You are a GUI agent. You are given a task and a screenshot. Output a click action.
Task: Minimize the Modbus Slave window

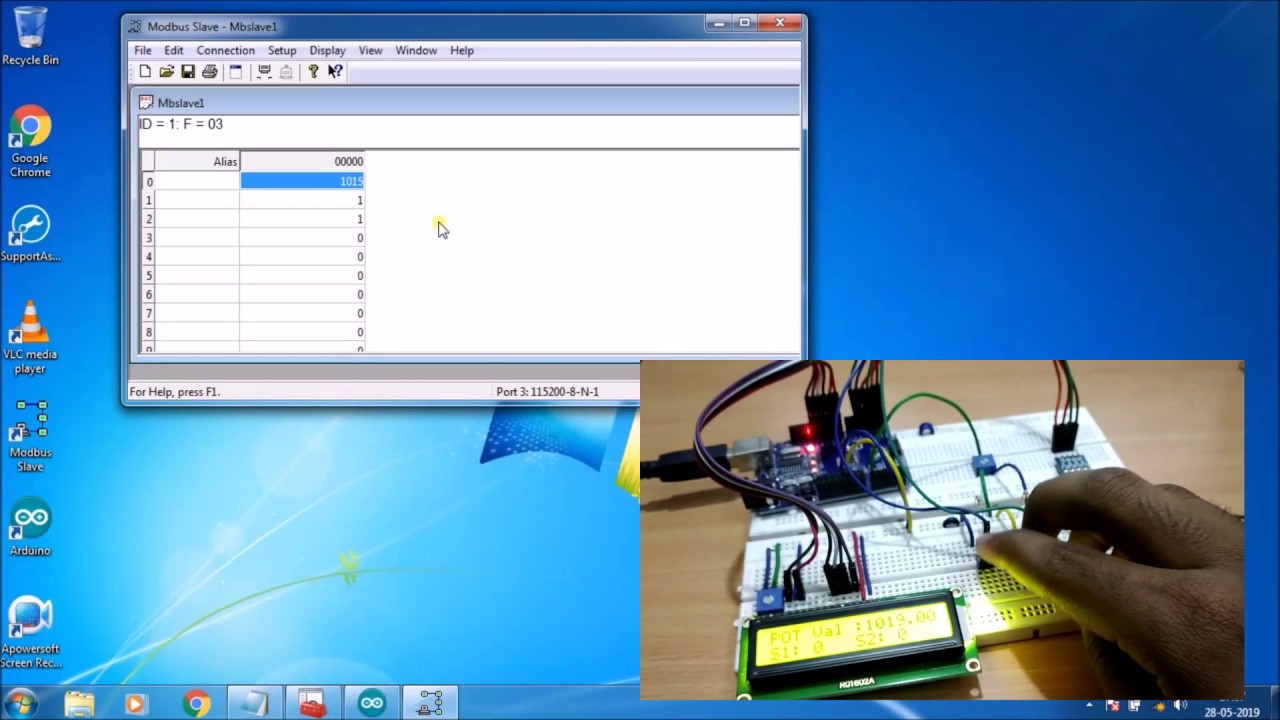tap(718, 22)
